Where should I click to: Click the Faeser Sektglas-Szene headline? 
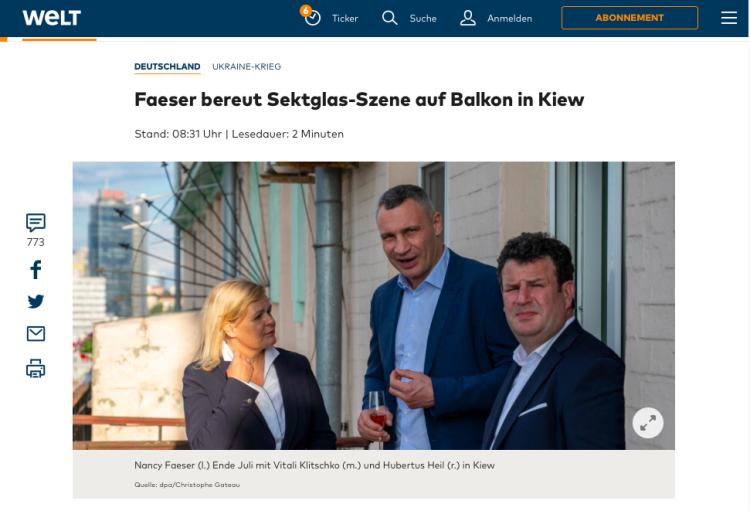[x=359, y=100]
